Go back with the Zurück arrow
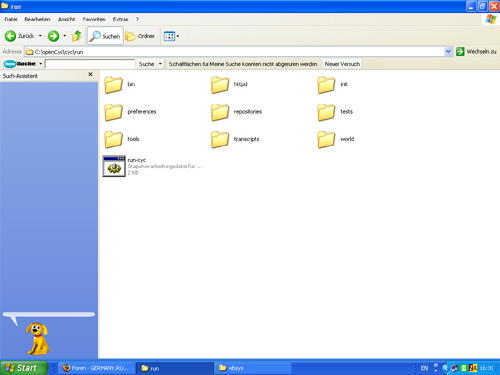 tap(19, 36)
